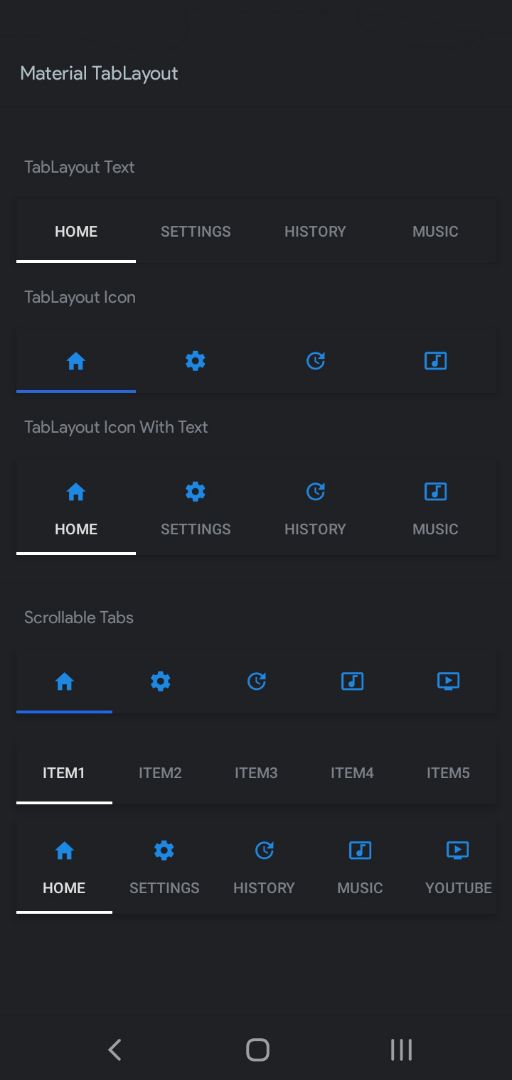Switch to SETTINGS tab in TabLayout Text
Image resolution: width=512 pixels, height=1080 pixels.
pos(196,231)
